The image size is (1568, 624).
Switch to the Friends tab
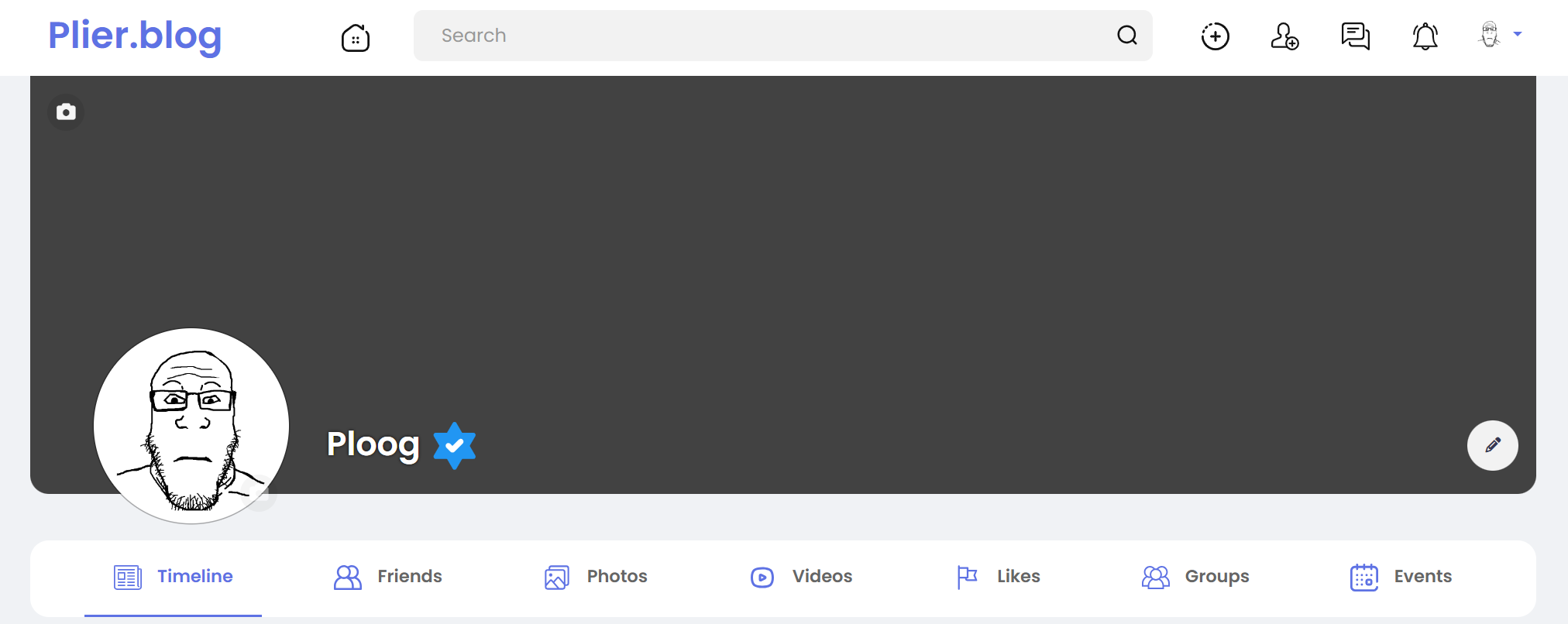pyautogui.click(x=387, y=577)
